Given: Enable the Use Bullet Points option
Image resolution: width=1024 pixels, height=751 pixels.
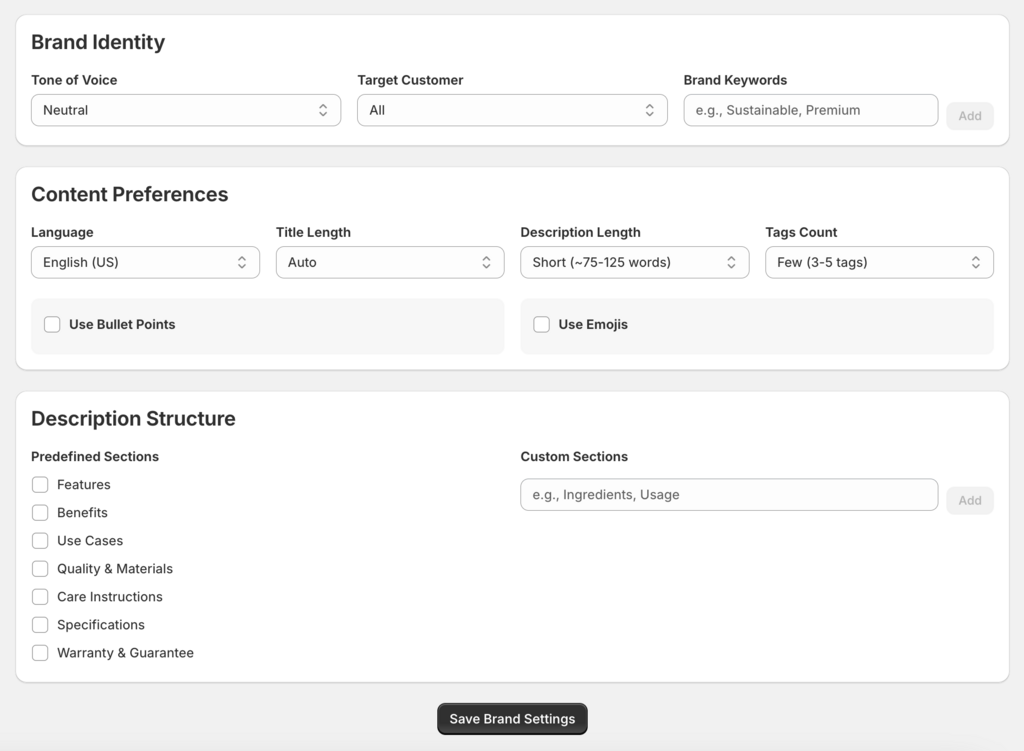Looking at the screenshot, I should [x=52, y=324].
